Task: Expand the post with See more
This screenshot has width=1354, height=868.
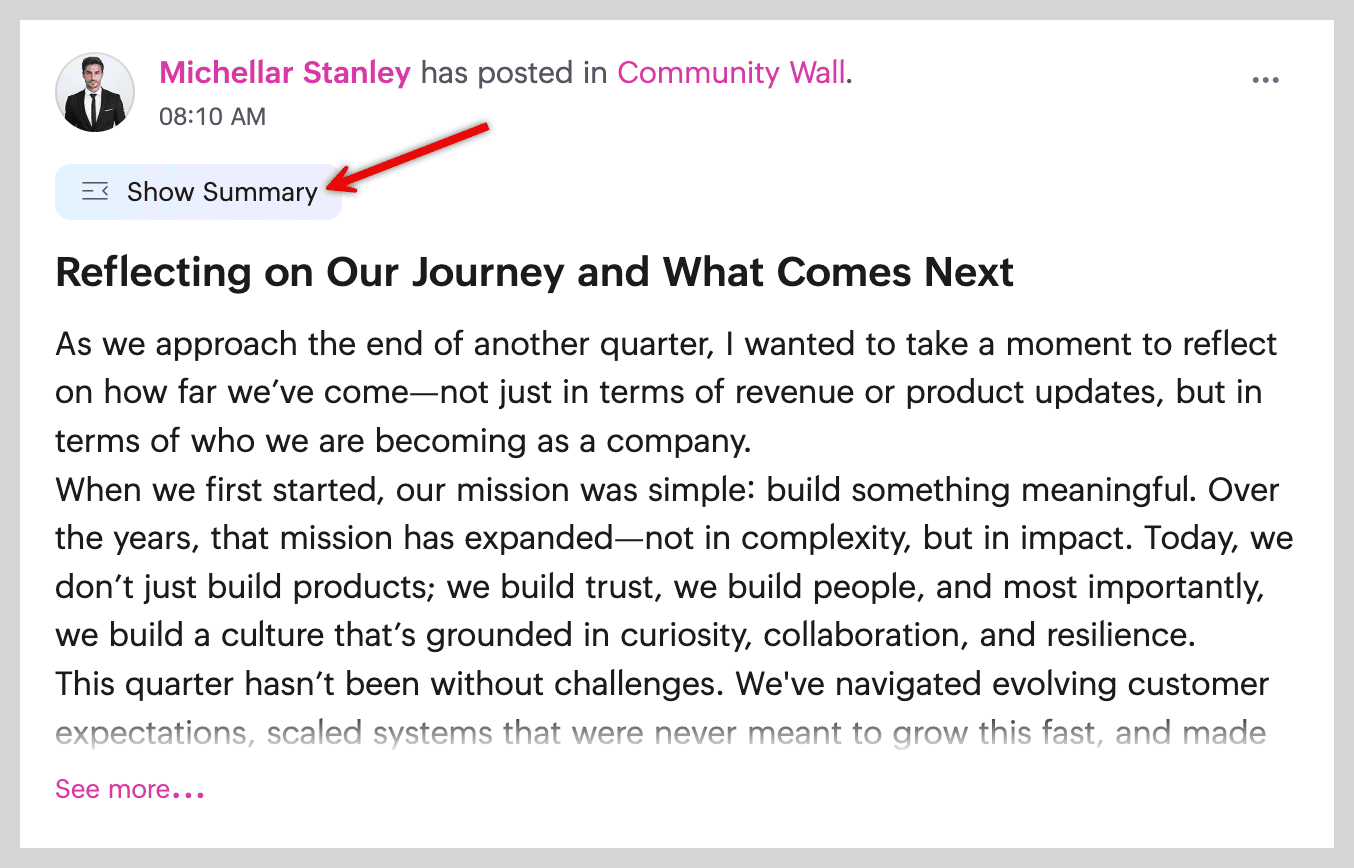Action: pos(112,789)
